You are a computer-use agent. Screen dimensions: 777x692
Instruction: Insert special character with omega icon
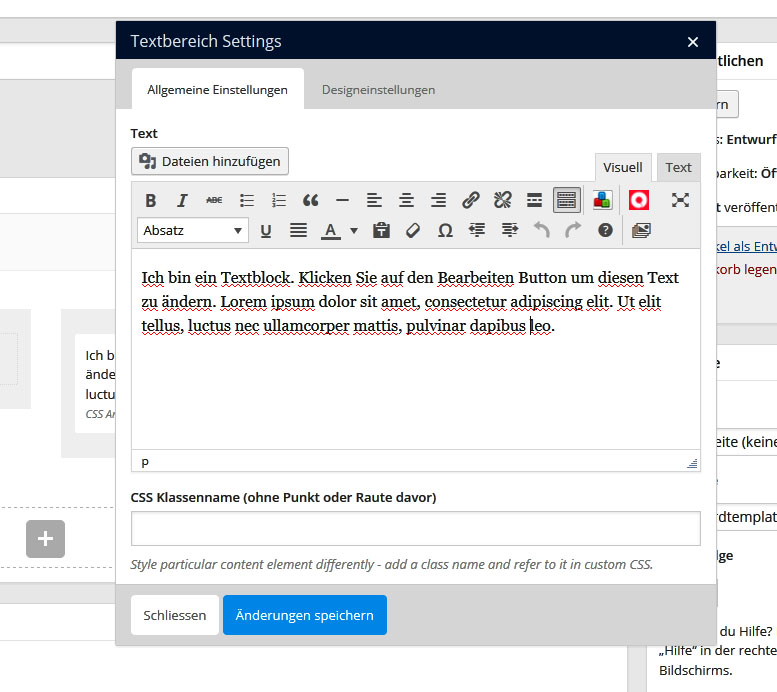[445, 230]
